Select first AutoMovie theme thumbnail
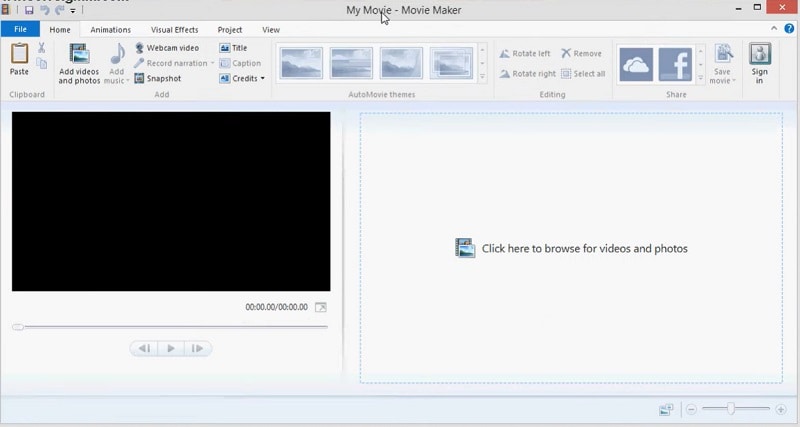 301,63
